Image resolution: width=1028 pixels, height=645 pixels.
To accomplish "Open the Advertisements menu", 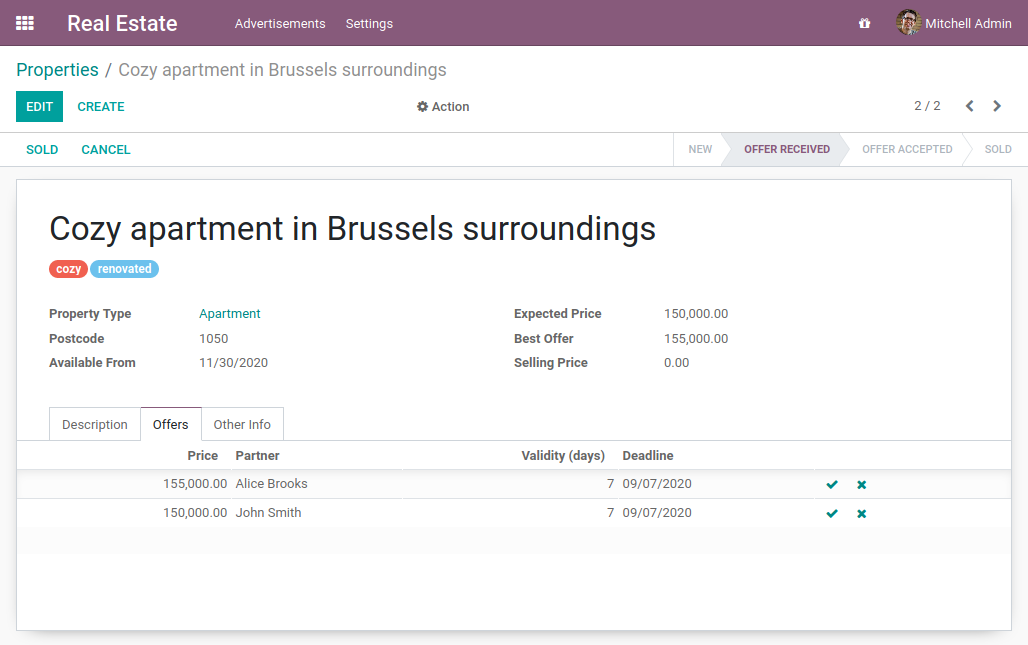I will 280,23.
